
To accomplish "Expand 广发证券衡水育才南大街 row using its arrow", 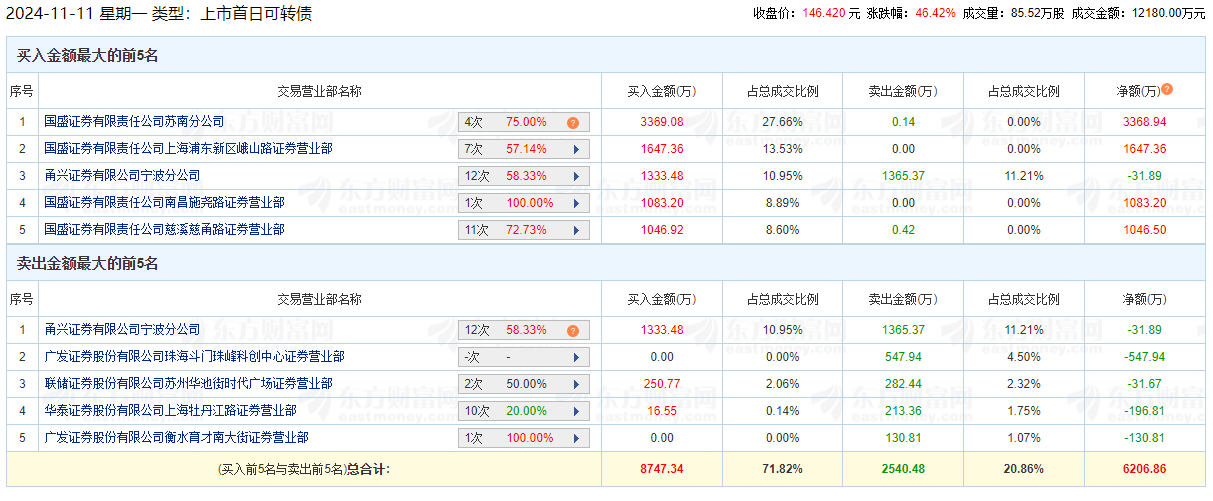I will pyautogui.click(x=576, y=438).
